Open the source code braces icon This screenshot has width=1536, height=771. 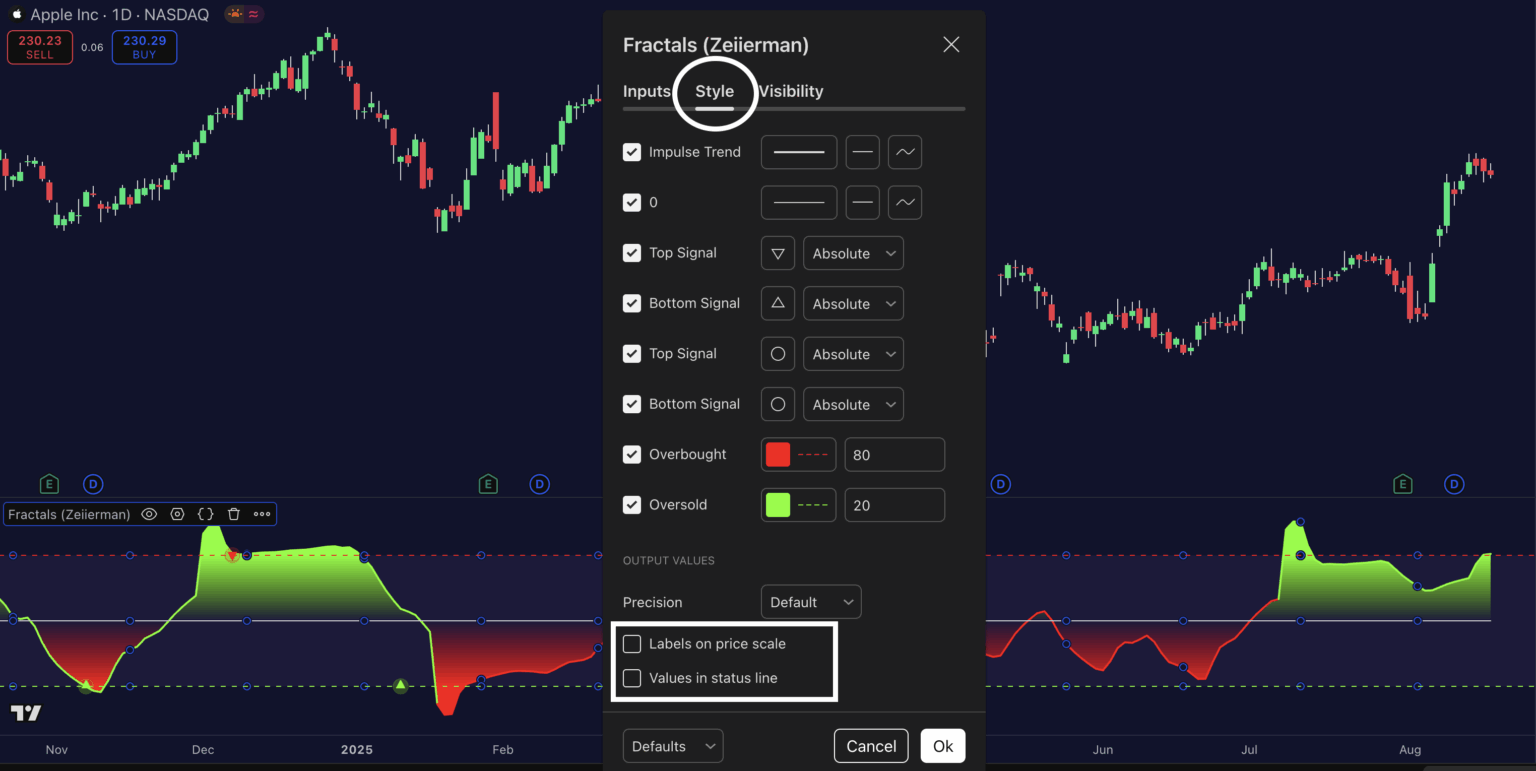click(205, 514)
